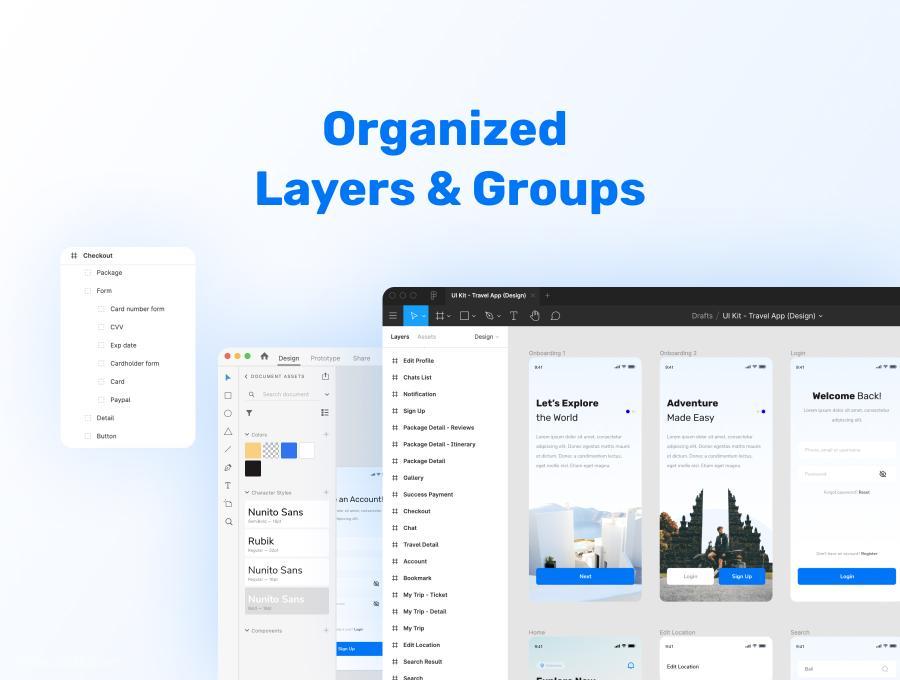Toggle the checkbox beside Package layer
Viewport: 900px width, 680px height.
click(88, 273)
